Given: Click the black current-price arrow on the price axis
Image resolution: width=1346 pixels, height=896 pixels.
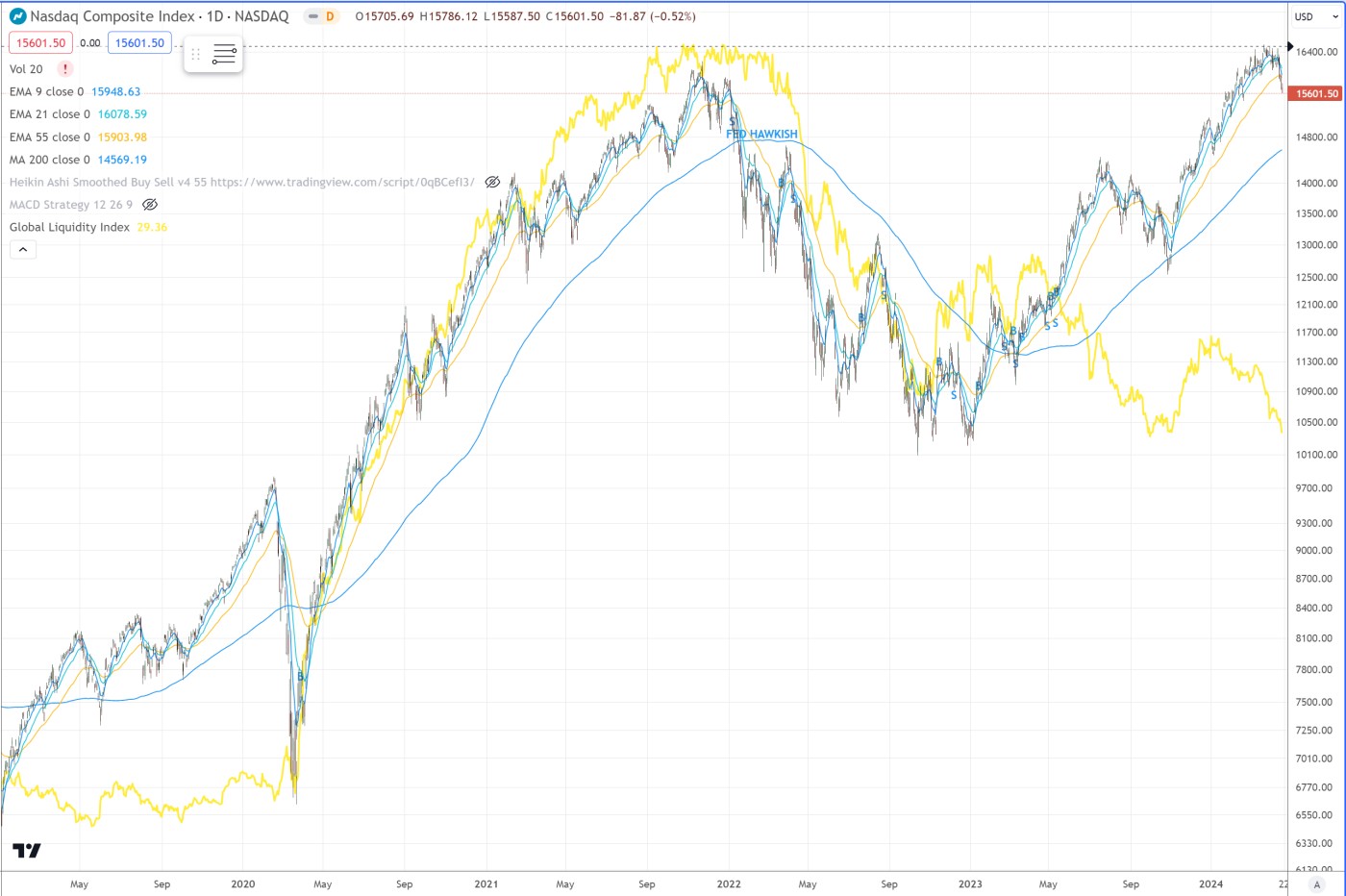Looking at the screenshot, I should click(1290, 46).
